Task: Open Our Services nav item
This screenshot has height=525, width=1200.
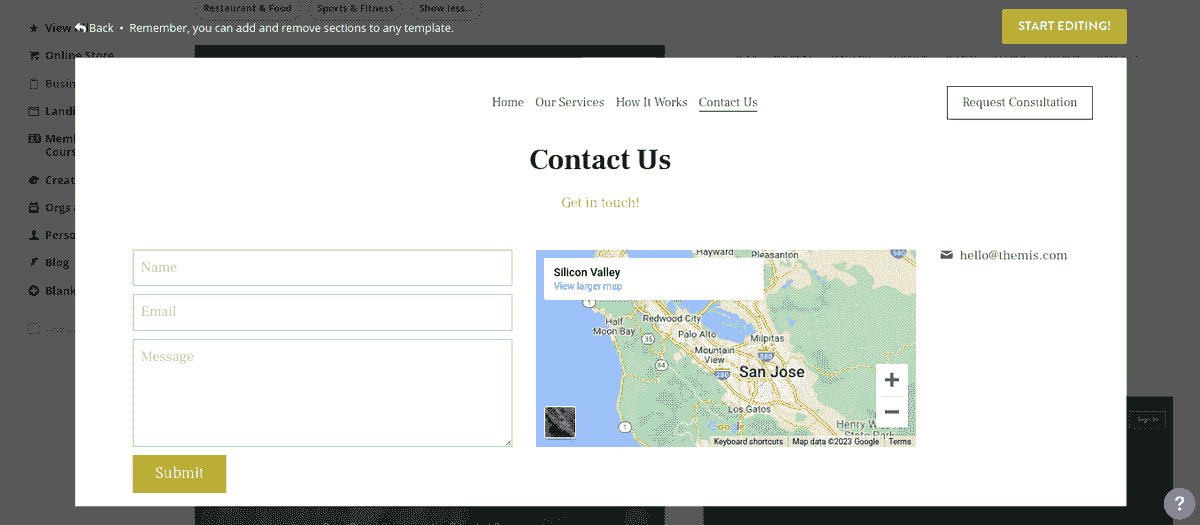Action: (570, 102)
